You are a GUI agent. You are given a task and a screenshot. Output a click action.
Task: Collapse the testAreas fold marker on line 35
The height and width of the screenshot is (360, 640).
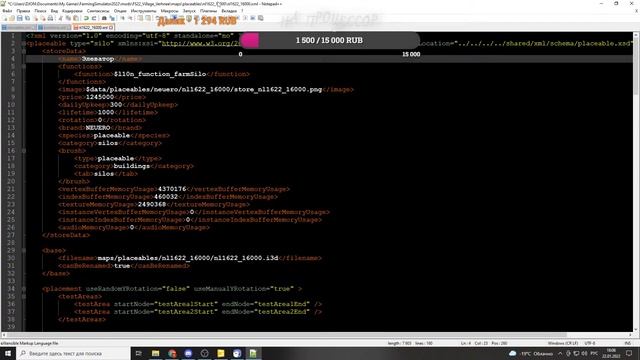click(x=24, y=297)
